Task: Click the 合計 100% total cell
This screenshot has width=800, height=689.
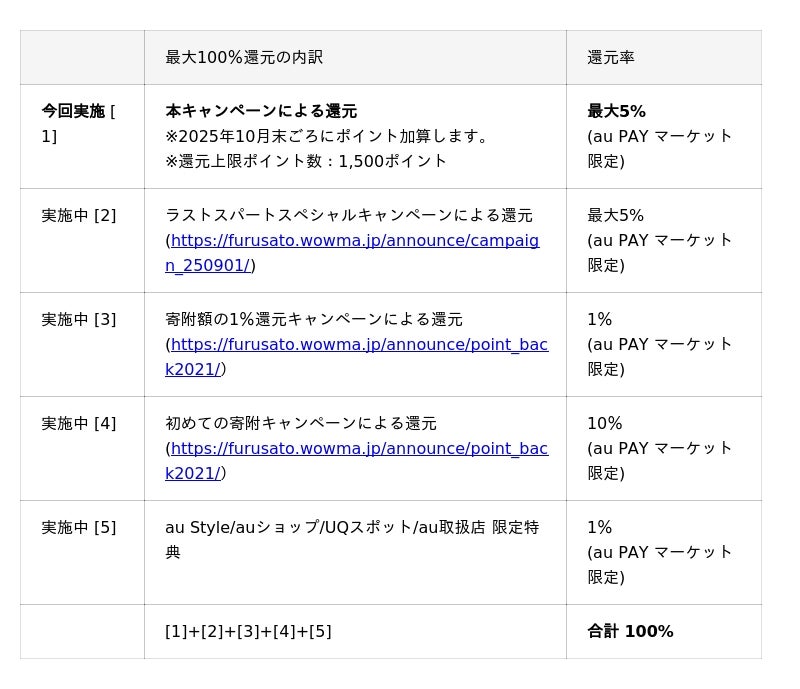Action: coord(630,632)
